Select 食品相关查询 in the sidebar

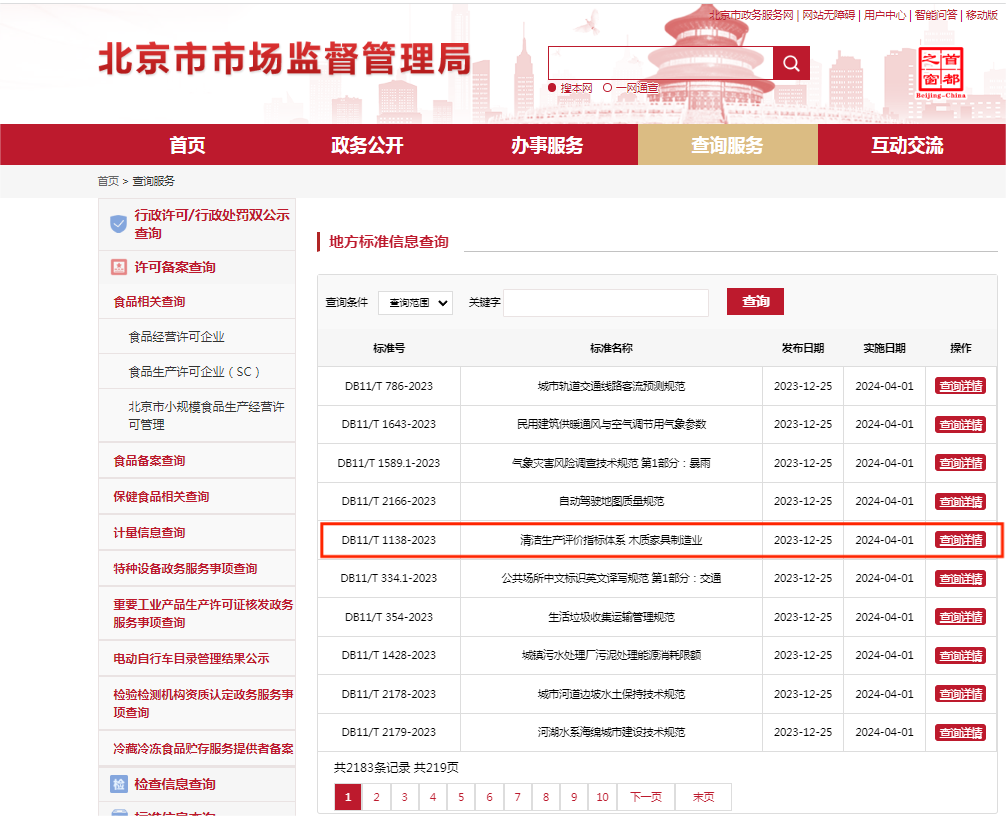coord(149,302)
